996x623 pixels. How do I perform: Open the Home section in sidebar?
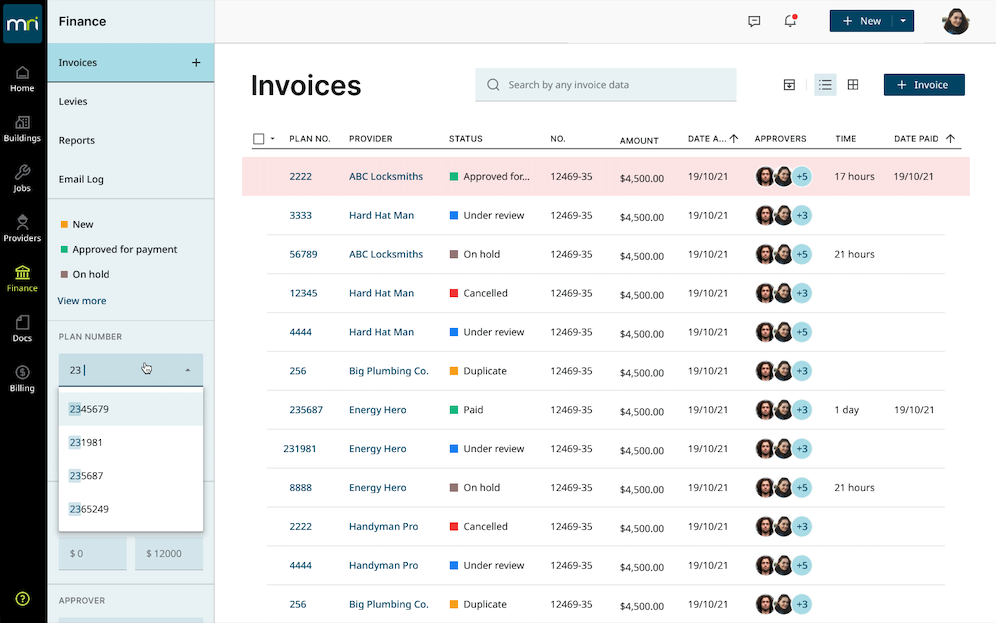click(x=22, y=78)
